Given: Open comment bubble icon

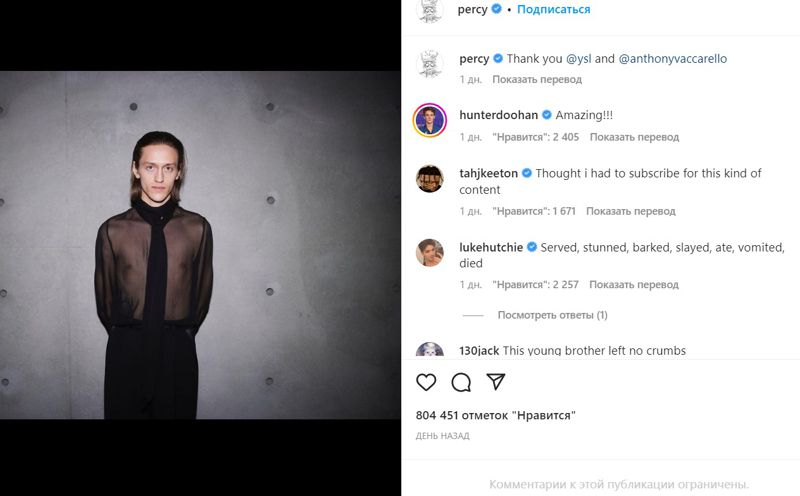Looking at the screenshot, I should click(461, 382).
